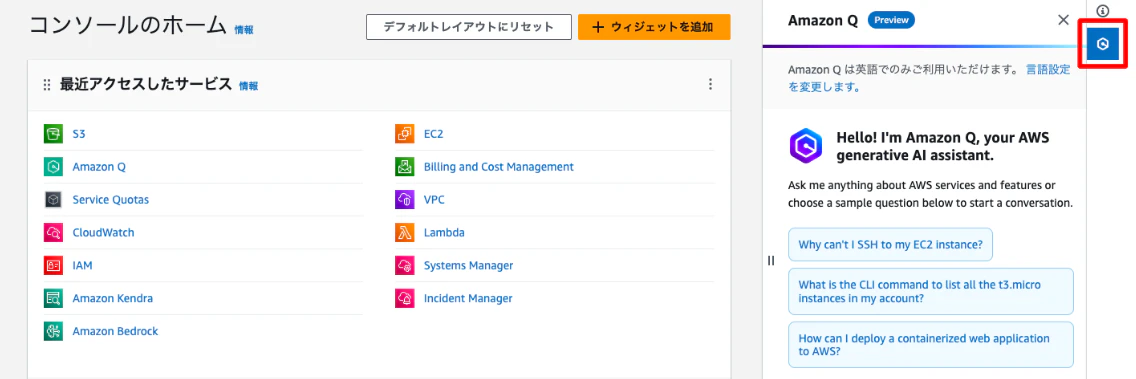Image resolution: width=1136 pixels, height=379 pixels.
Task: Open the Amazon Q service link
Action: (99, 167)
